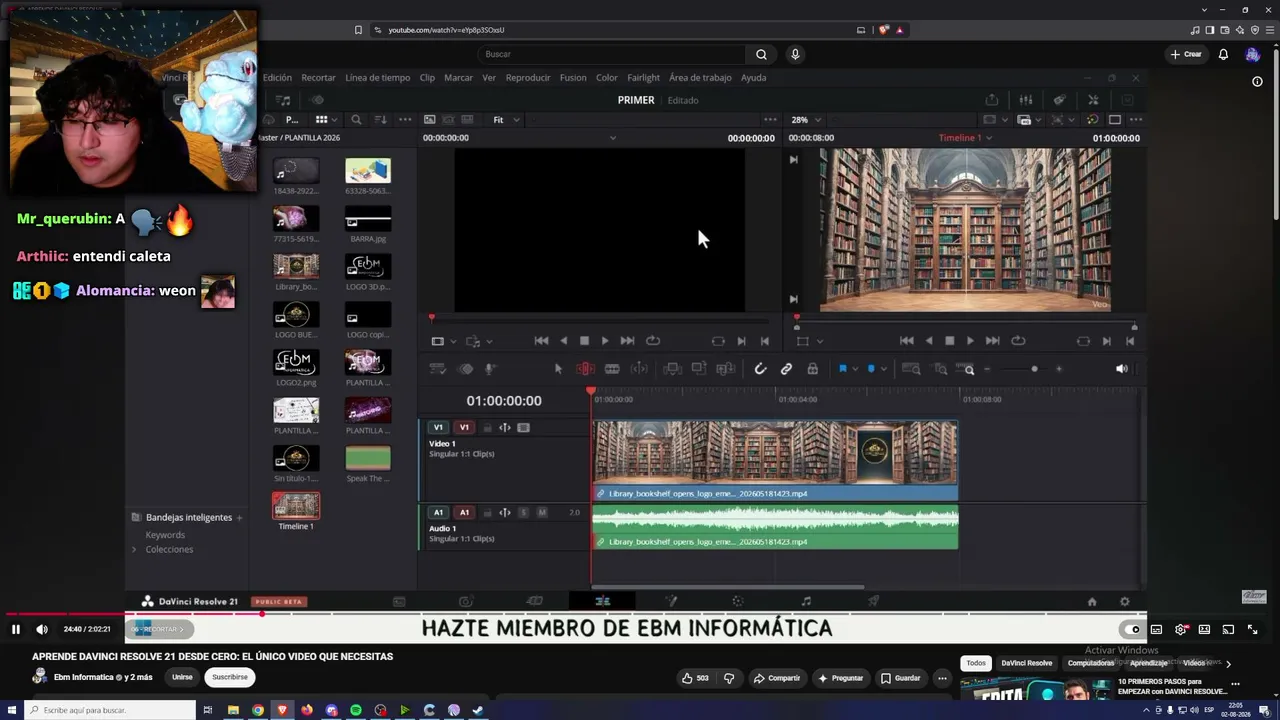Click the Insert Clip edit icon
The height and width of the screenshot is (720, 1280).
(673, 369)
